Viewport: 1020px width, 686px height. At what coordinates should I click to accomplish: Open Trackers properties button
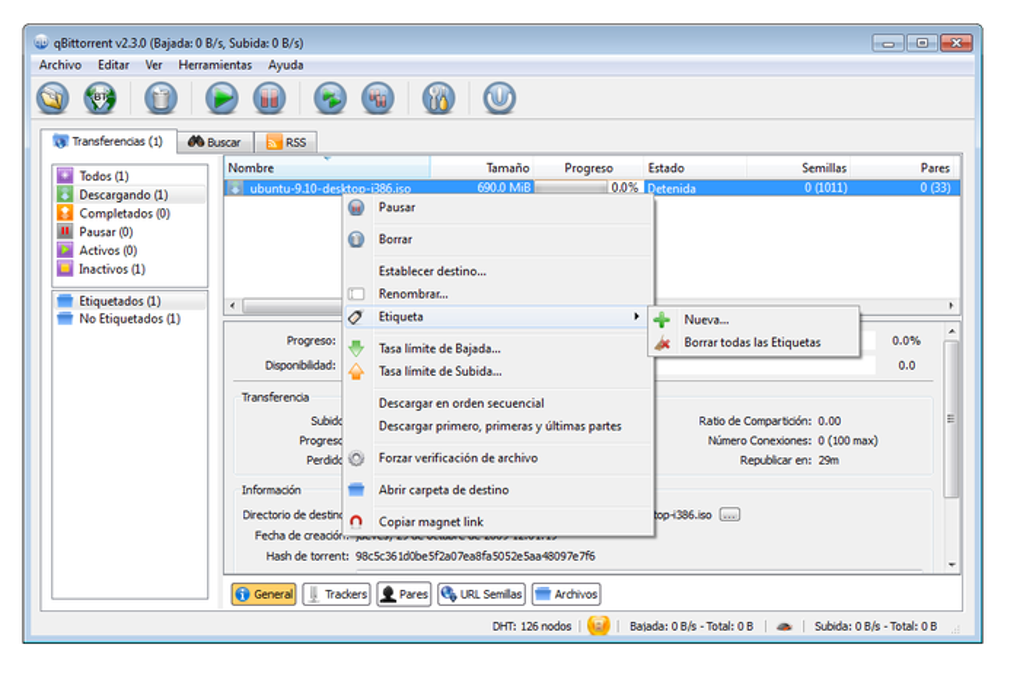pyautogui.click(x=337, y=594)
